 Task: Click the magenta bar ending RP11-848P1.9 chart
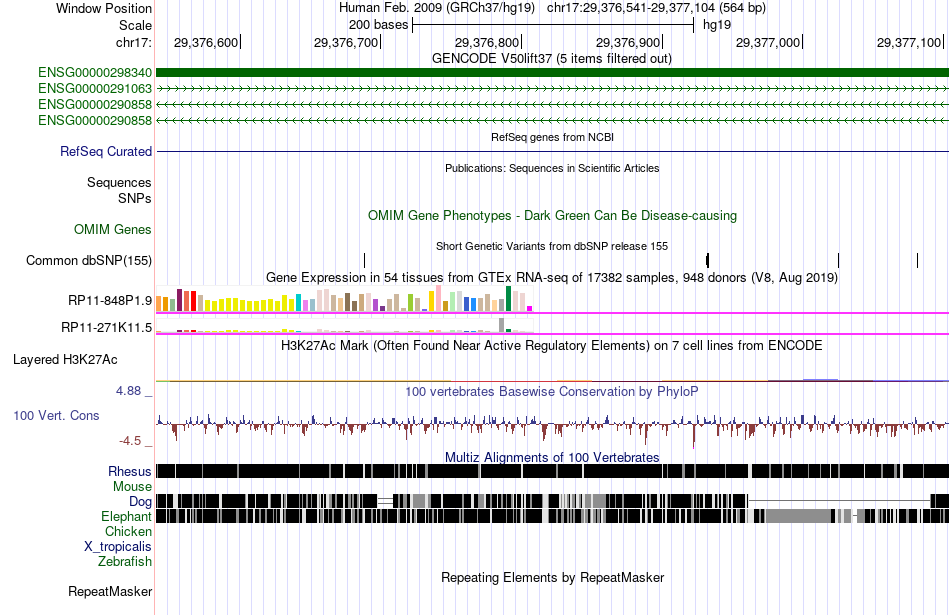[530, 309]
